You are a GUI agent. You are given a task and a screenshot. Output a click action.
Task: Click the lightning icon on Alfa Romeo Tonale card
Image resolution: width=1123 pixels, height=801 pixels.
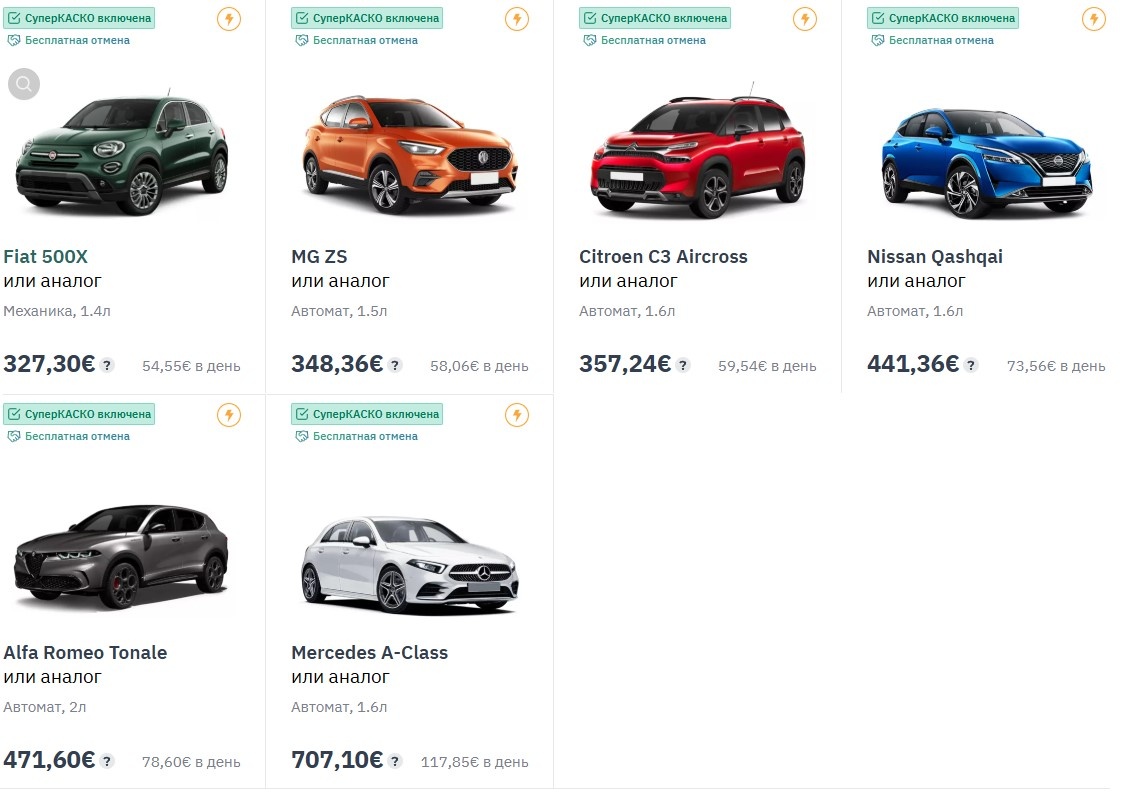[x=229, y=414]
